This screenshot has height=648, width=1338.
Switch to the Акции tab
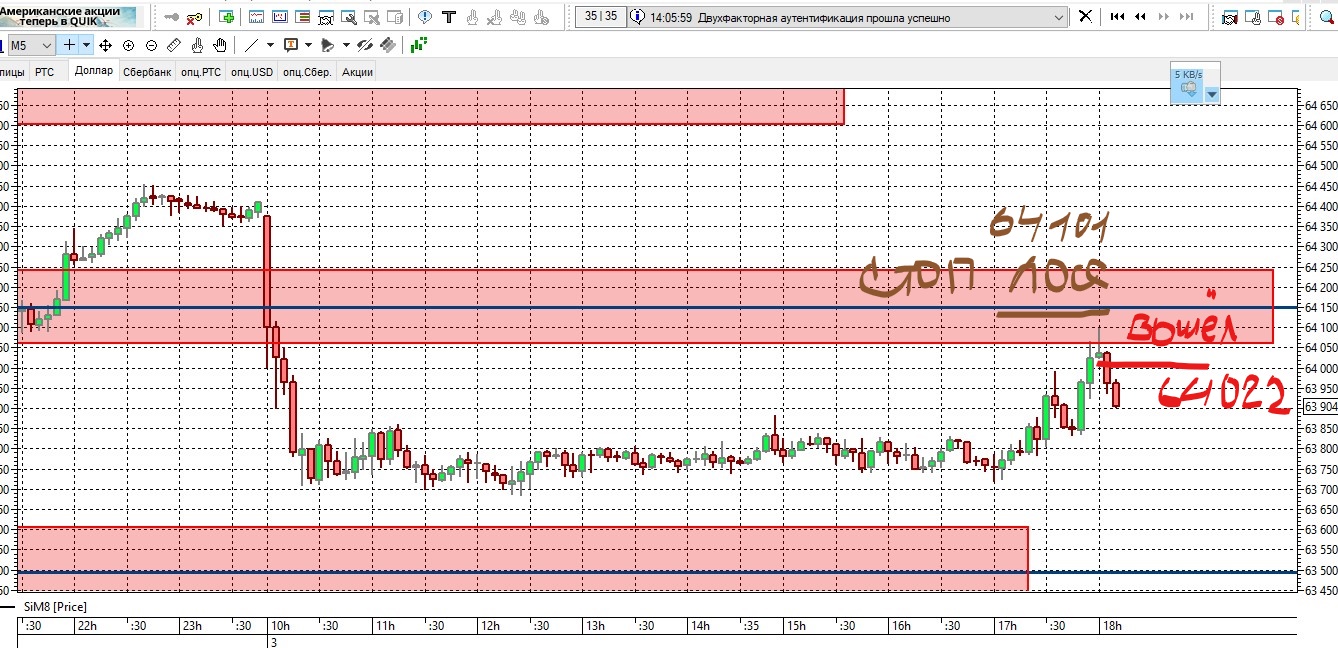357,72
